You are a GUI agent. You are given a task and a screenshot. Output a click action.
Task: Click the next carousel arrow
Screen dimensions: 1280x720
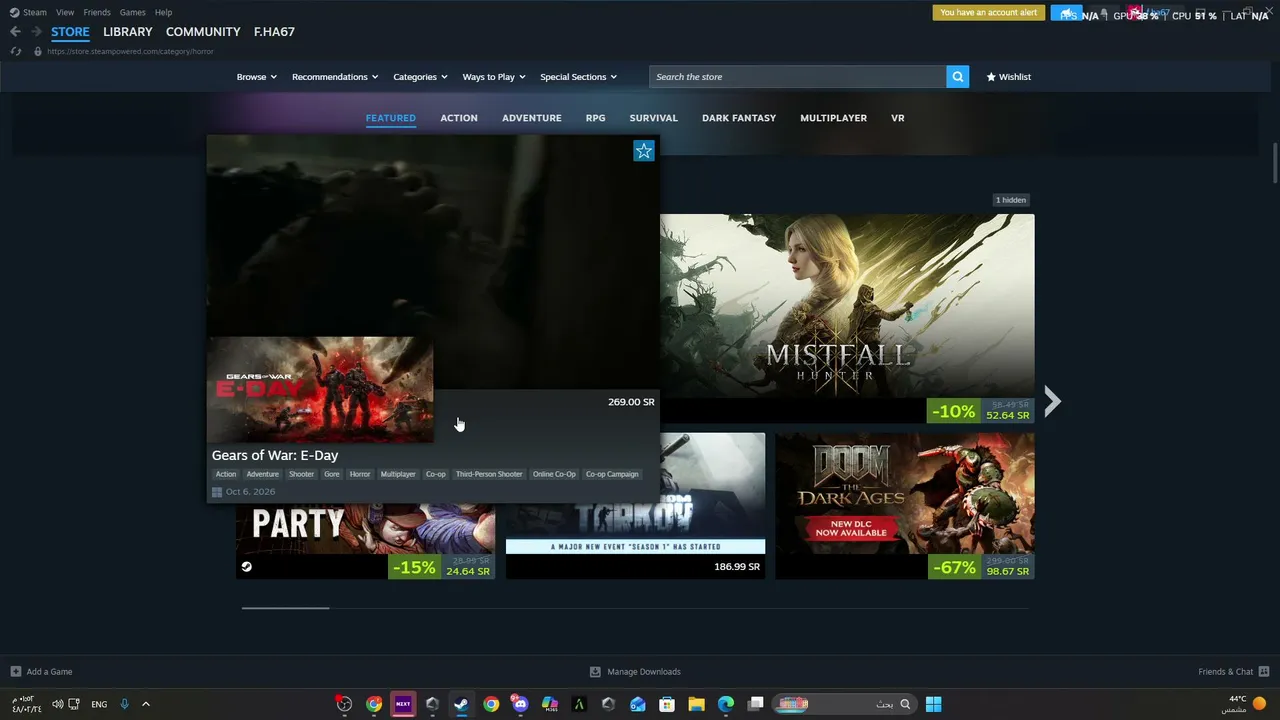1052,401
